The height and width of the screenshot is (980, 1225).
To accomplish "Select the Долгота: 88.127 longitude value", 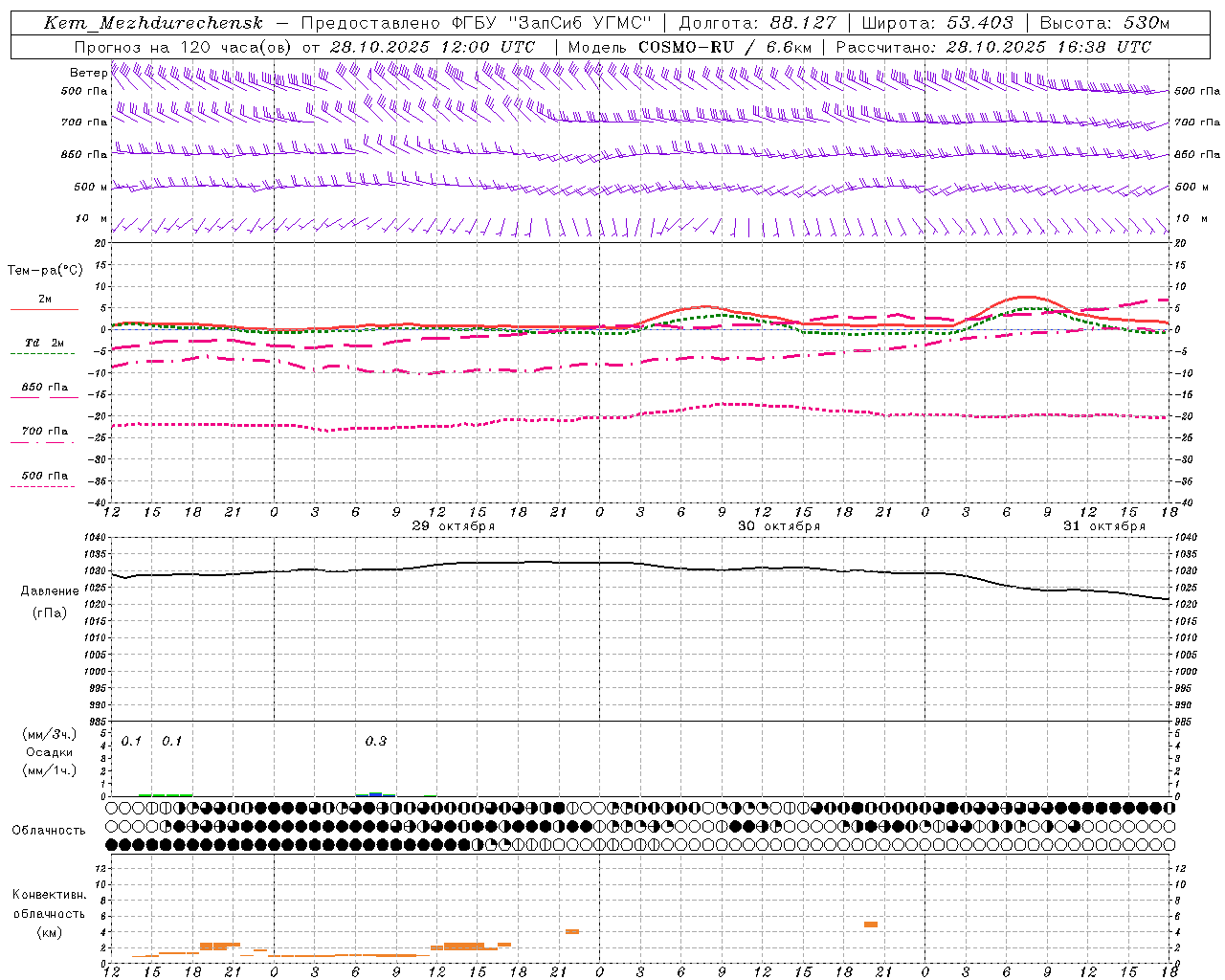I will (757, 23).
